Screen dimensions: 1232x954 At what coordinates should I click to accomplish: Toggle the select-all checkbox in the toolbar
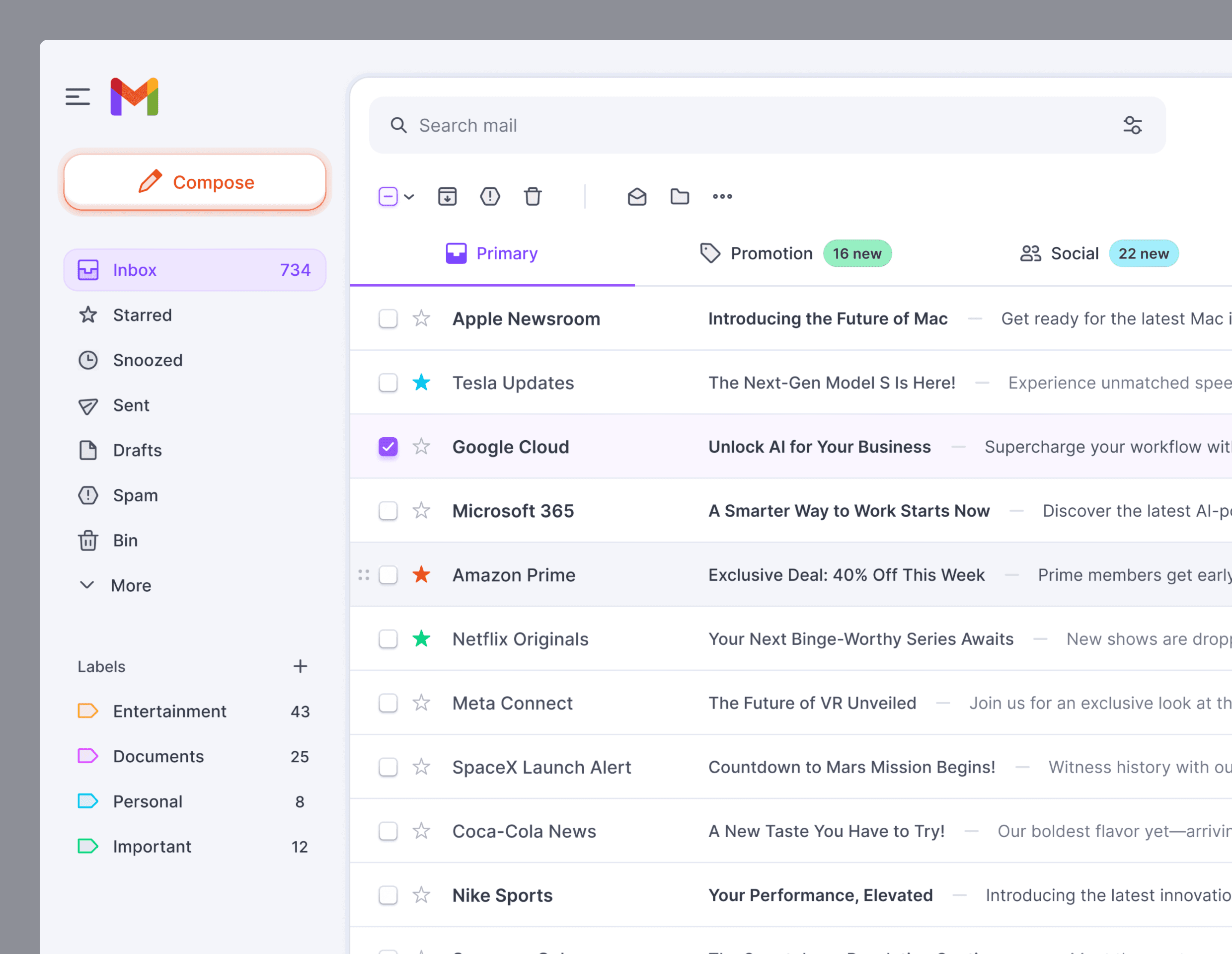[388, 196]
